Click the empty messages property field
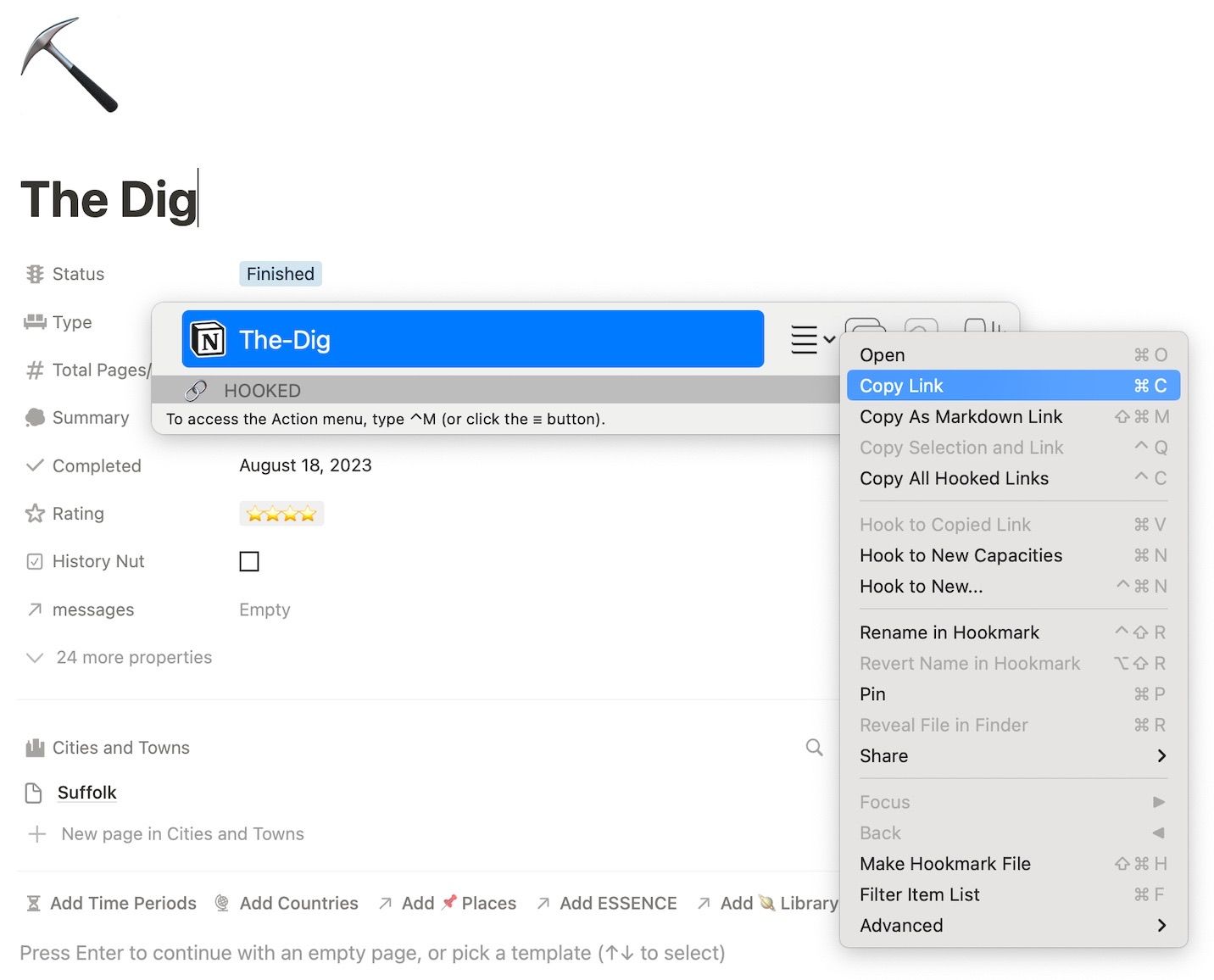The width and height of the screenshot is (1214, 980). coord(265,610)
